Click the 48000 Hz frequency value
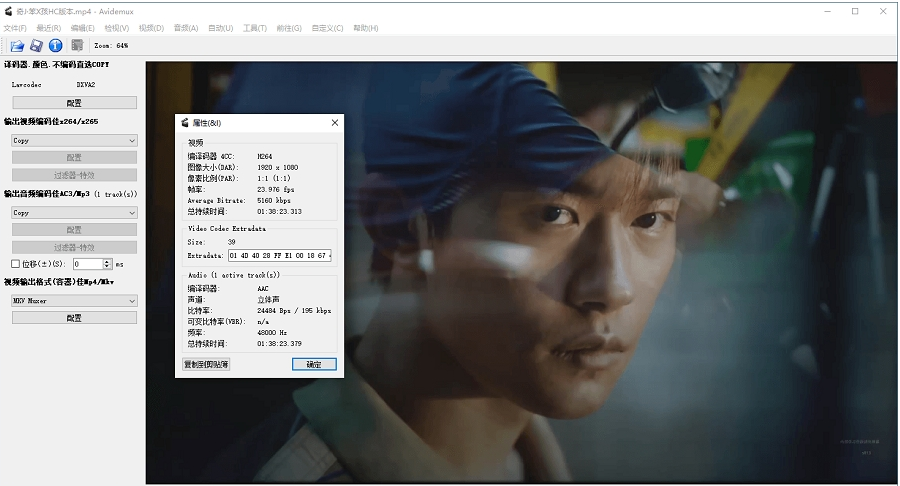 pos(272,333)
